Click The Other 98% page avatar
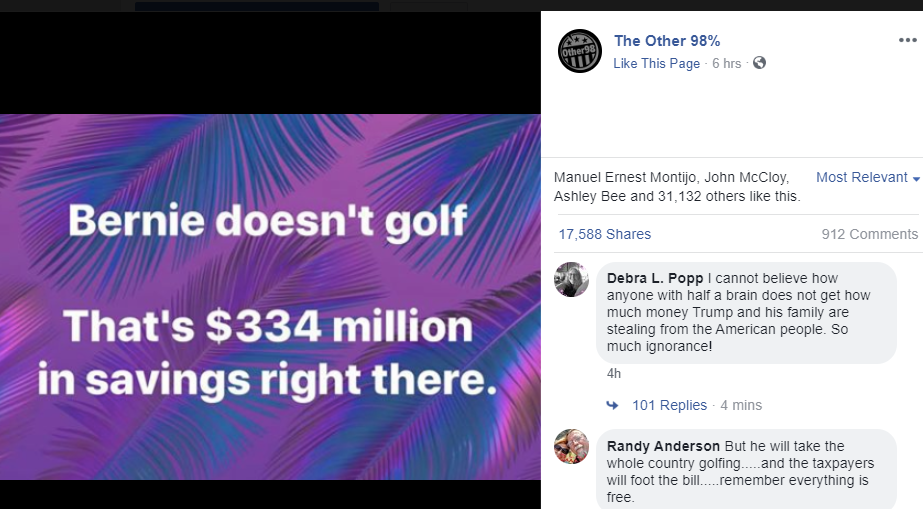 [x=581, y=51]
